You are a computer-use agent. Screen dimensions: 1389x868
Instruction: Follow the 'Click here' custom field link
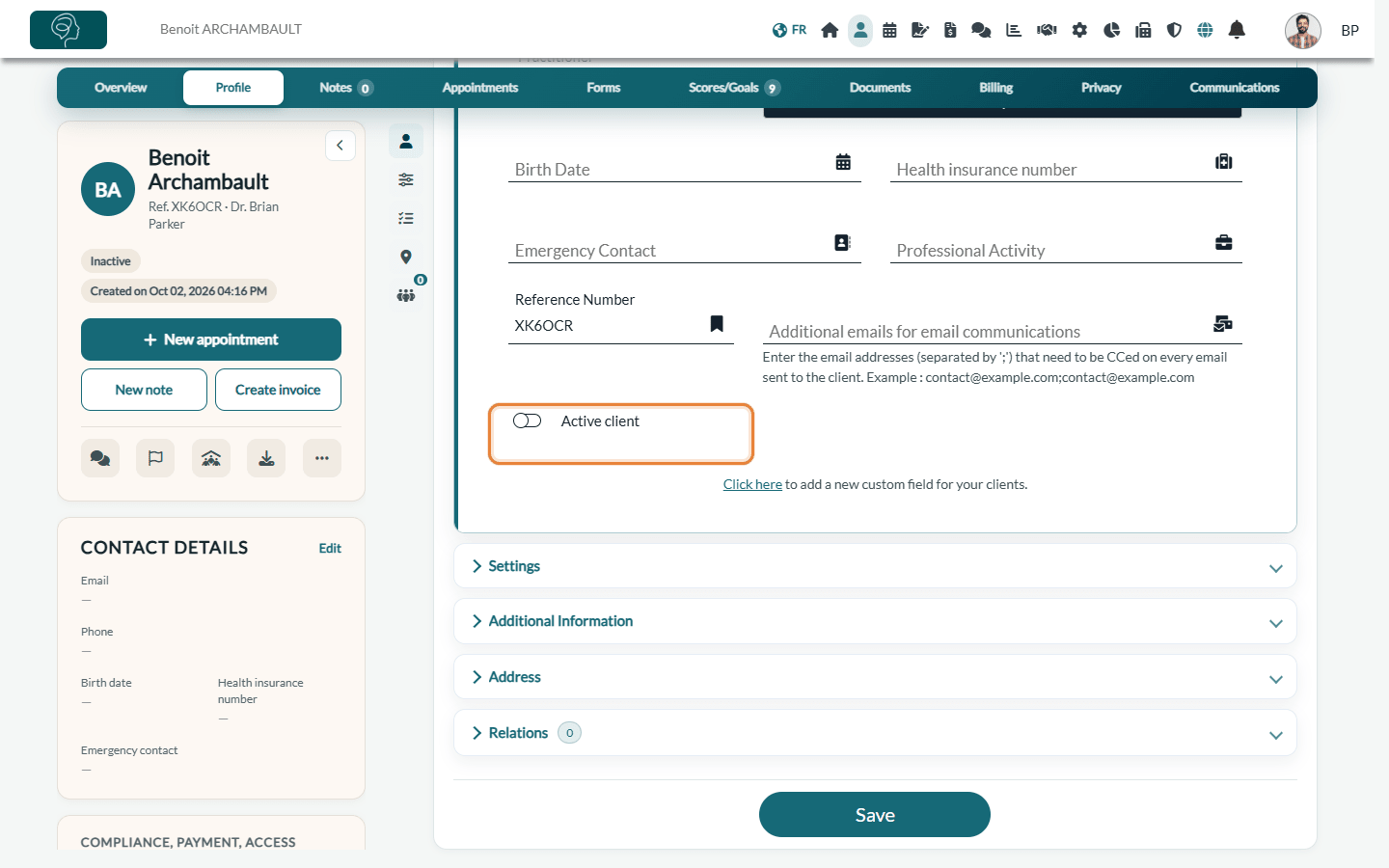click(x=752, y=484)
